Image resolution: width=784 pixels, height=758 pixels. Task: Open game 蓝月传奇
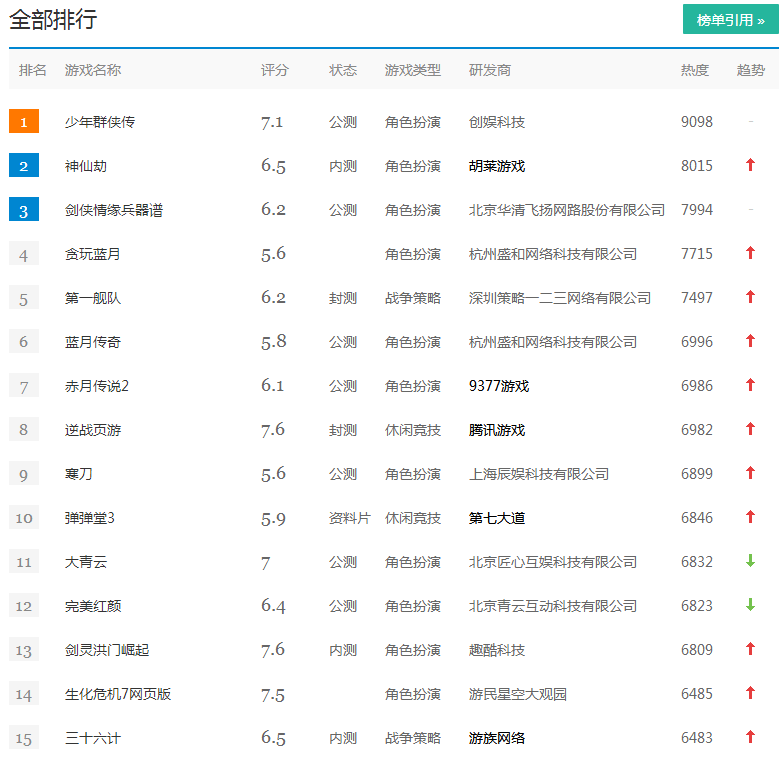[92, 342]
